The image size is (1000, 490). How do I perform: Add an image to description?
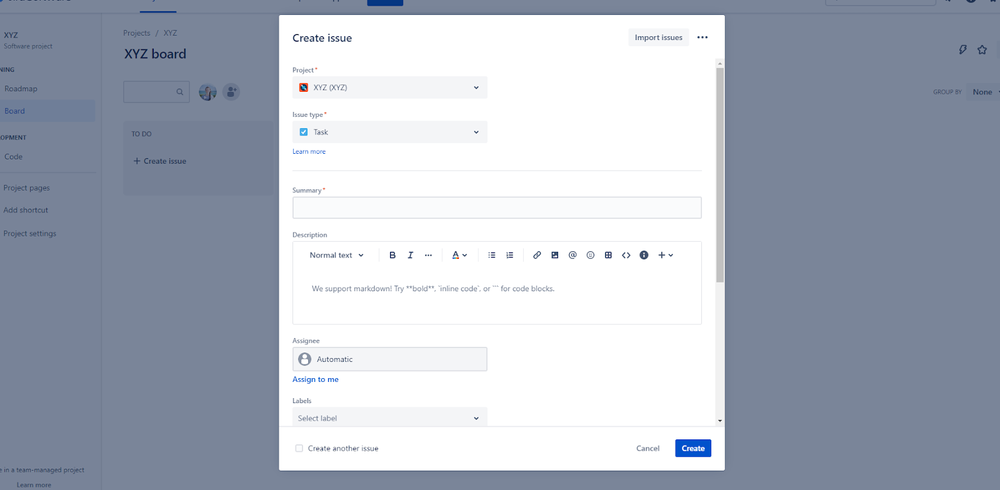(x=555, y=255)
